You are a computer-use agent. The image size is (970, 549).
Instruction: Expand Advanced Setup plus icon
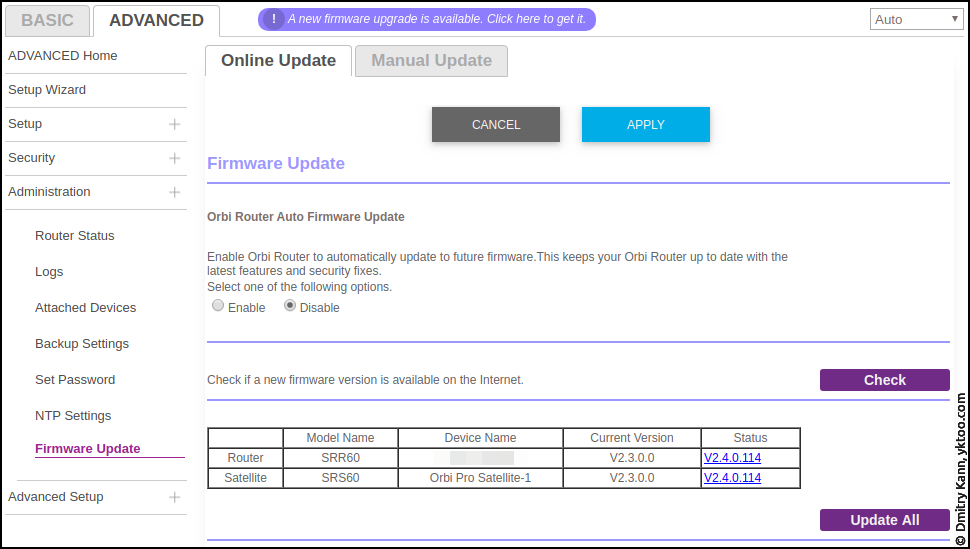click(x=174, y=497)
